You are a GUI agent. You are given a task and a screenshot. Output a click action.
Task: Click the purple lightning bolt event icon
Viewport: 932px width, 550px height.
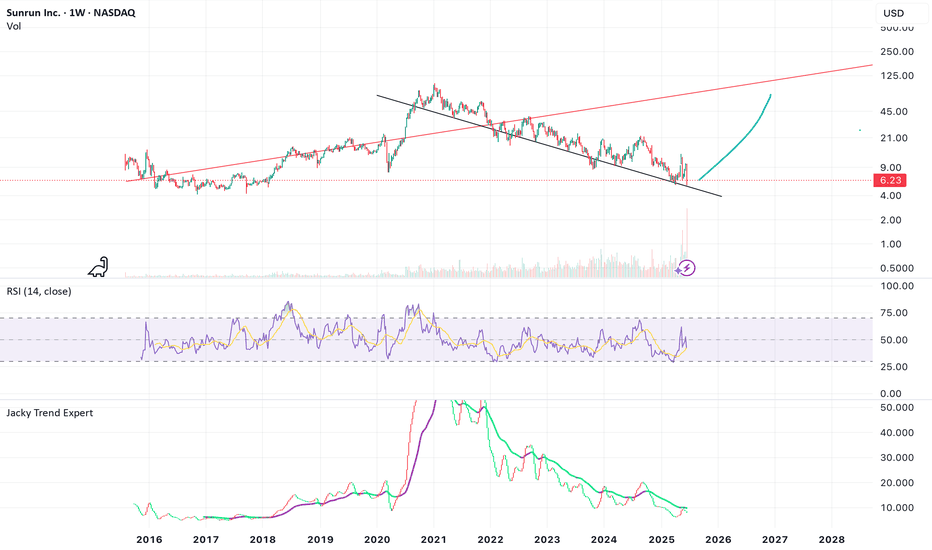point(687,268)
